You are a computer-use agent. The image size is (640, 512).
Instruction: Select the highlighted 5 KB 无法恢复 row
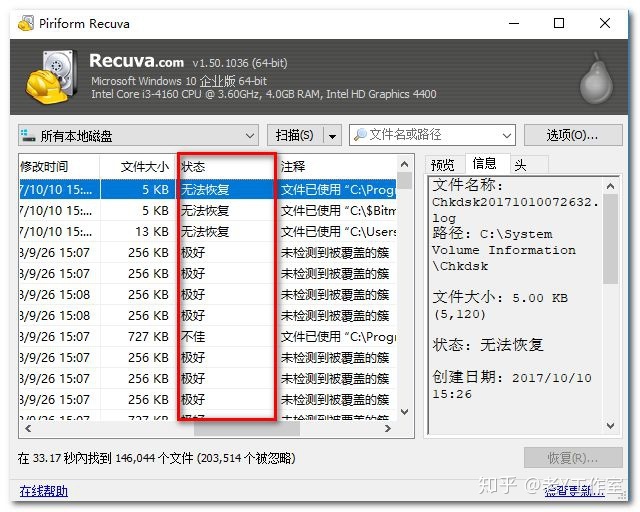pyautogui.click(x=208, y=189)
